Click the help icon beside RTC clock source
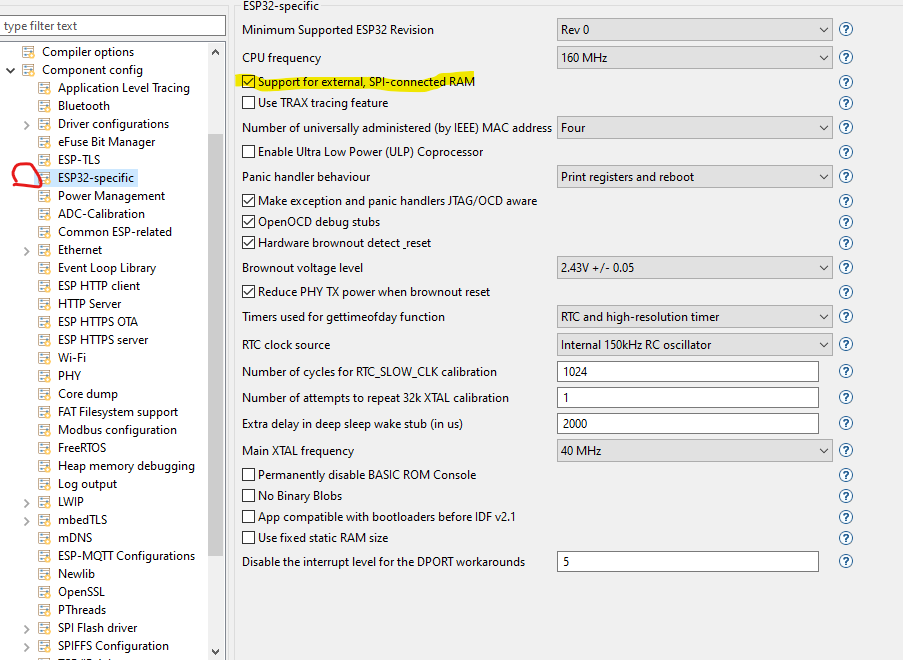 845,345
